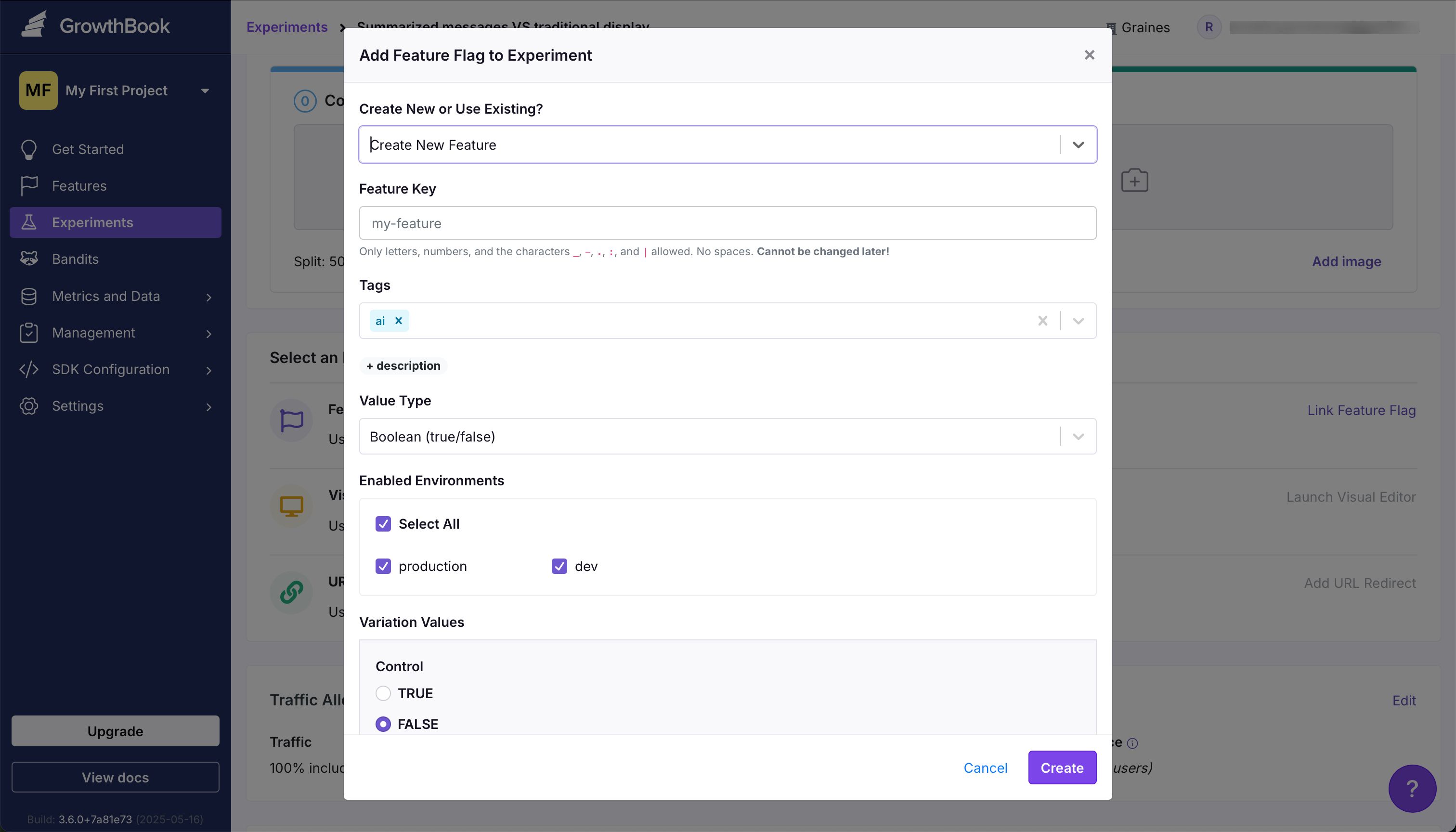Image resolution: width=1456 pixels, height=832 pixels.
Task: Toggle the Select All checkbox
Action: [x=383, y=523]
